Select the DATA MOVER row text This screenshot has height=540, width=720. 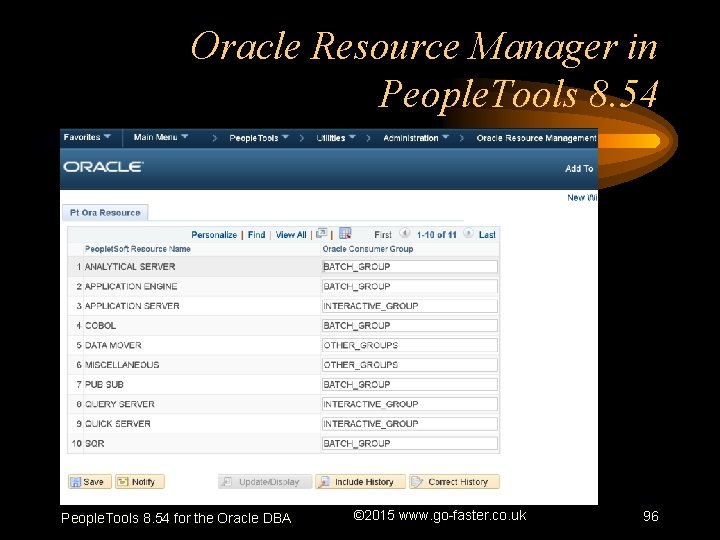113,345
